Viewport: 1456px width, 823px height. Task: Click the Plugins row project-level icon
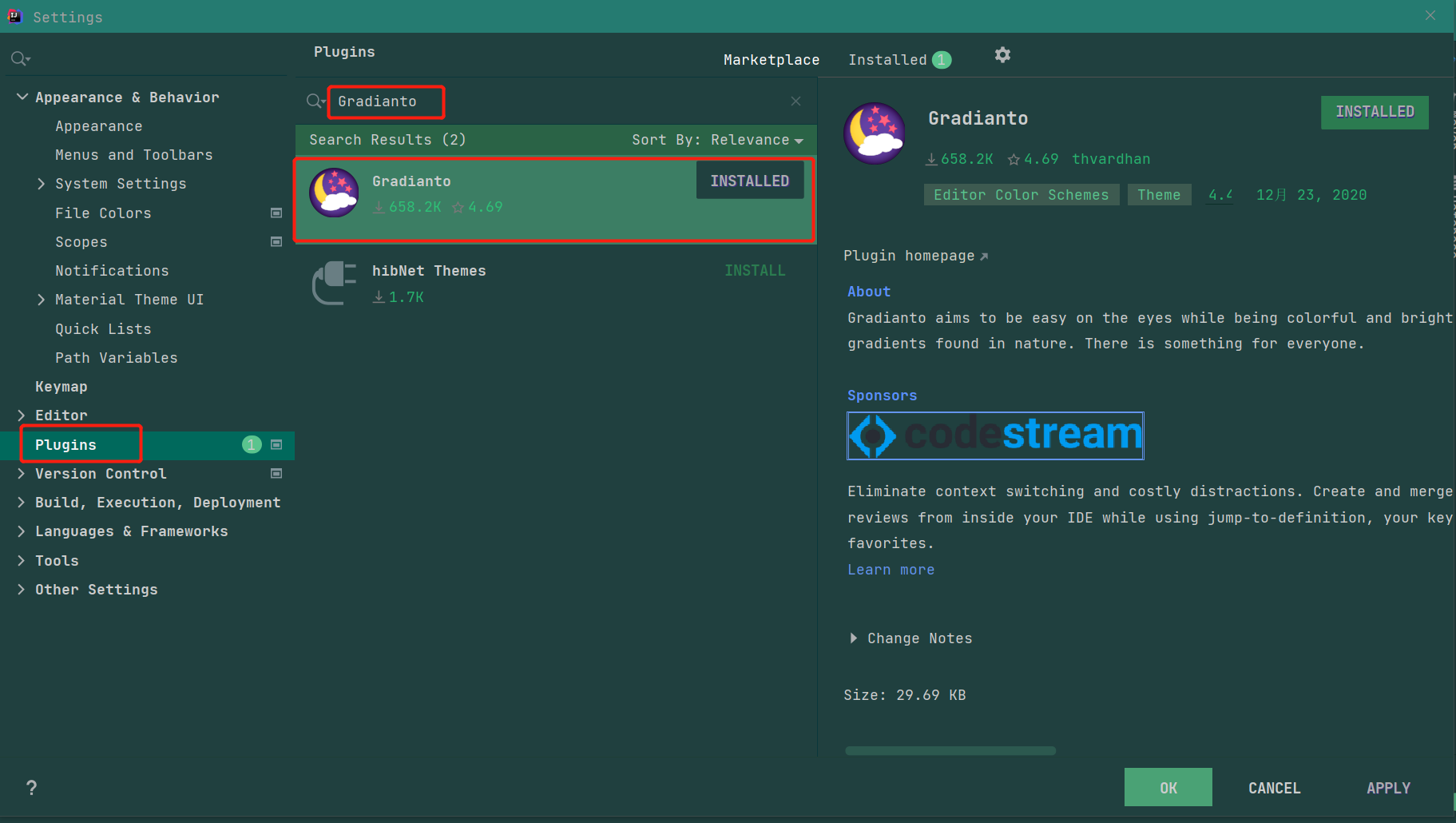tap(276, 444)
